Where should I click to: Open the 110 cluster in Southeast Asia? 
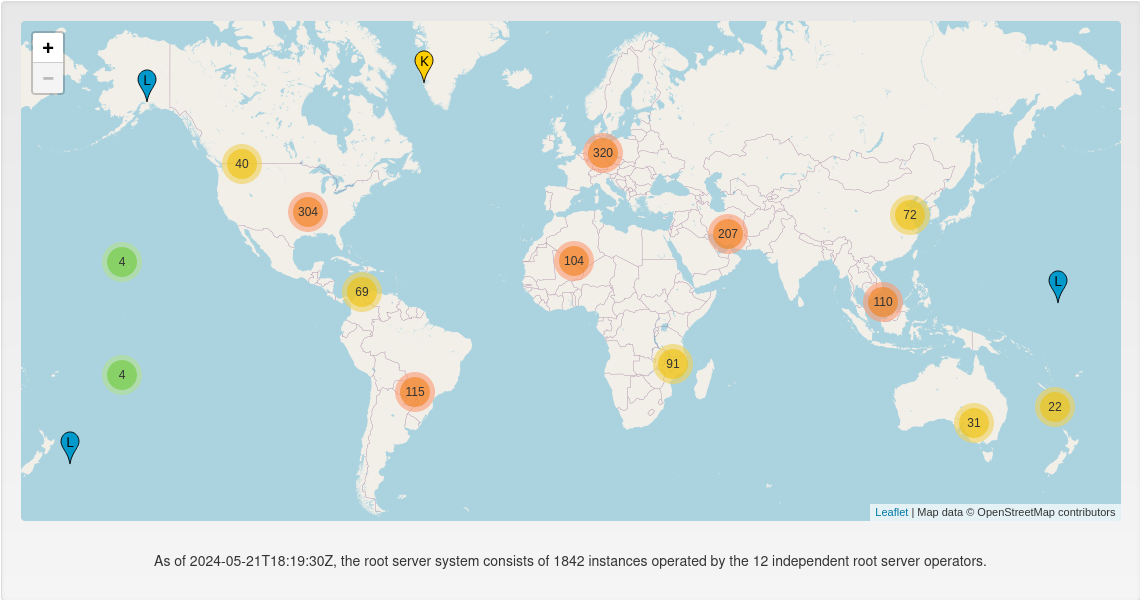(883, 302)
